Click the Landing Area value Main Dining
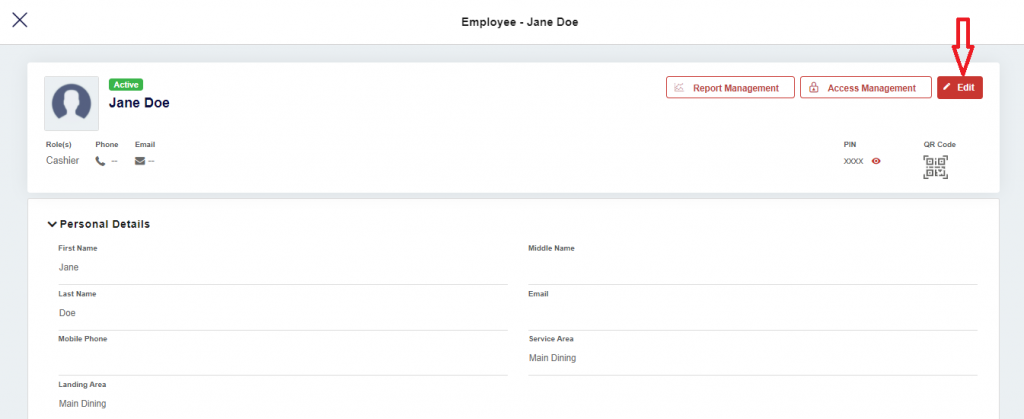Viewport: 1024px width, 419px height. click(82, 404)
